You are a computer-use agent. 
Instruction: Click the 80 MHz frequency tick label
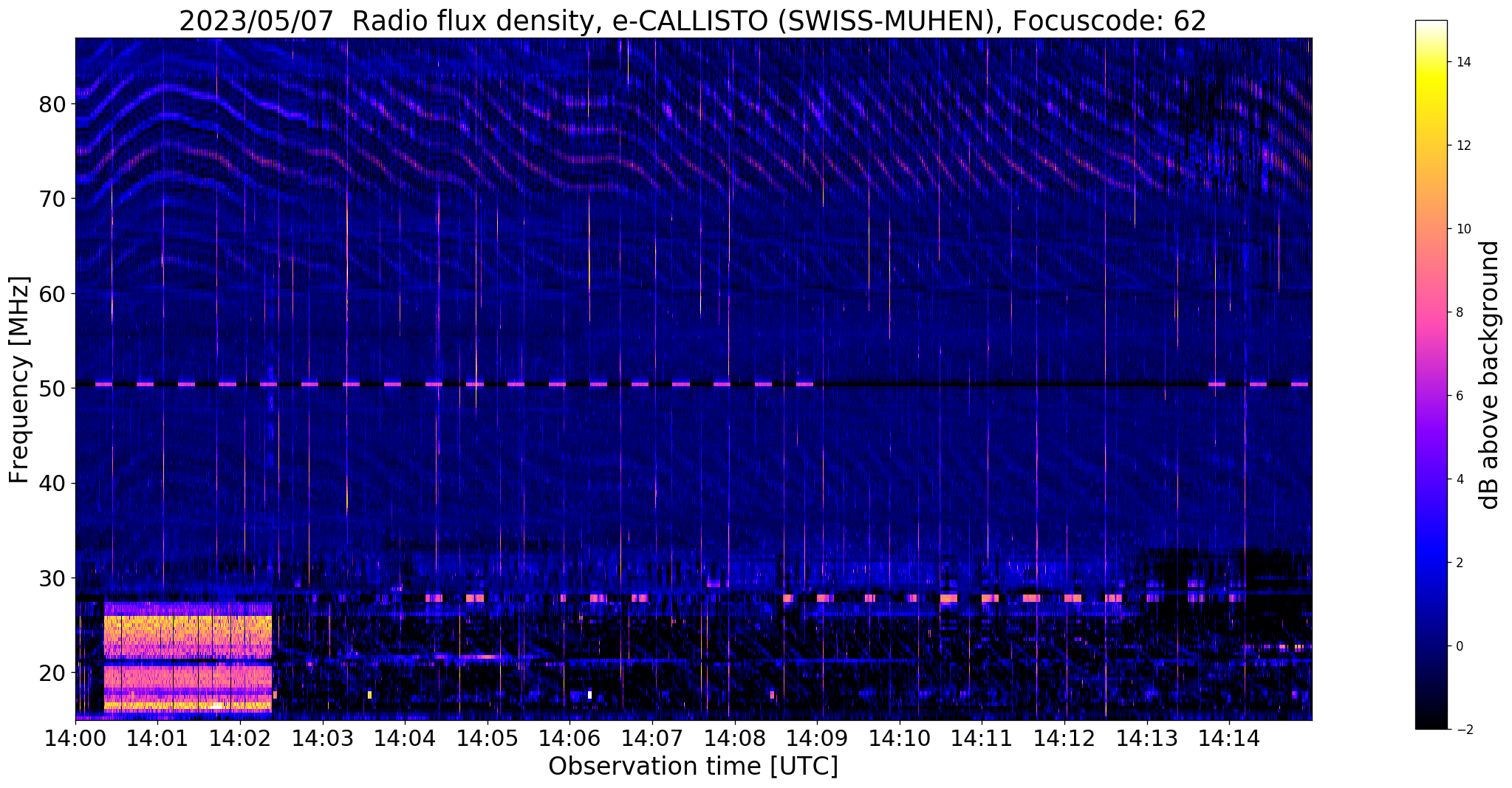52,104
